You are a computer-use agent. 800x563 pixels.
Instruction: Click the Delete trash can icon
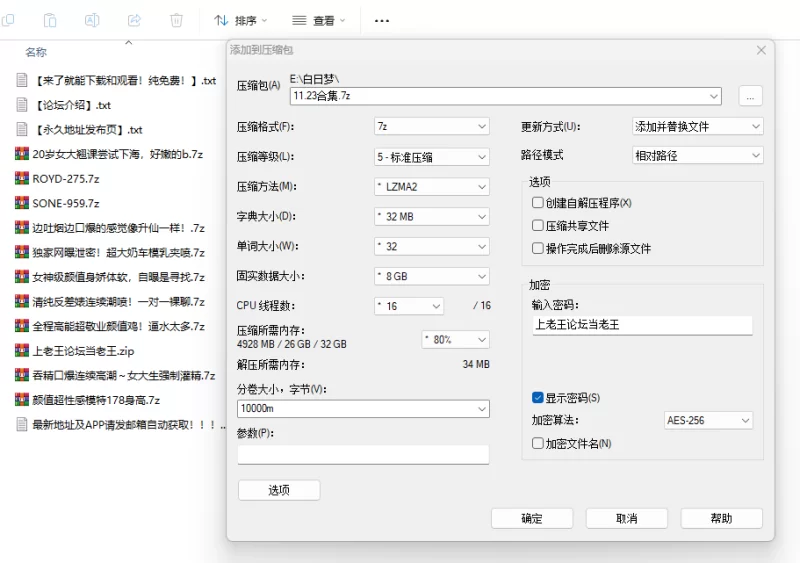click(x=177, y=20)
